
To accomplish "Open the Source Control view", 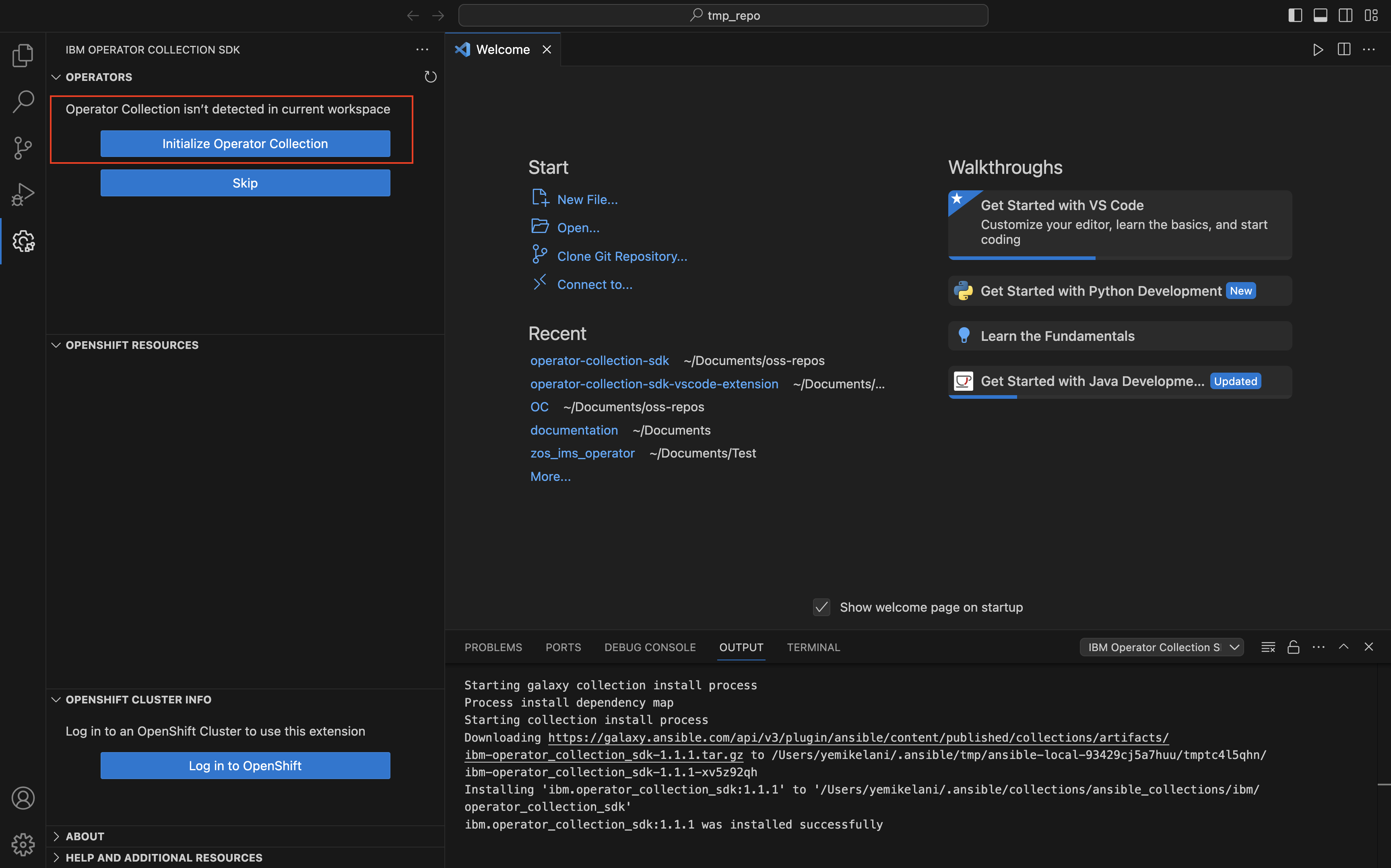I will tap(23, 148).
